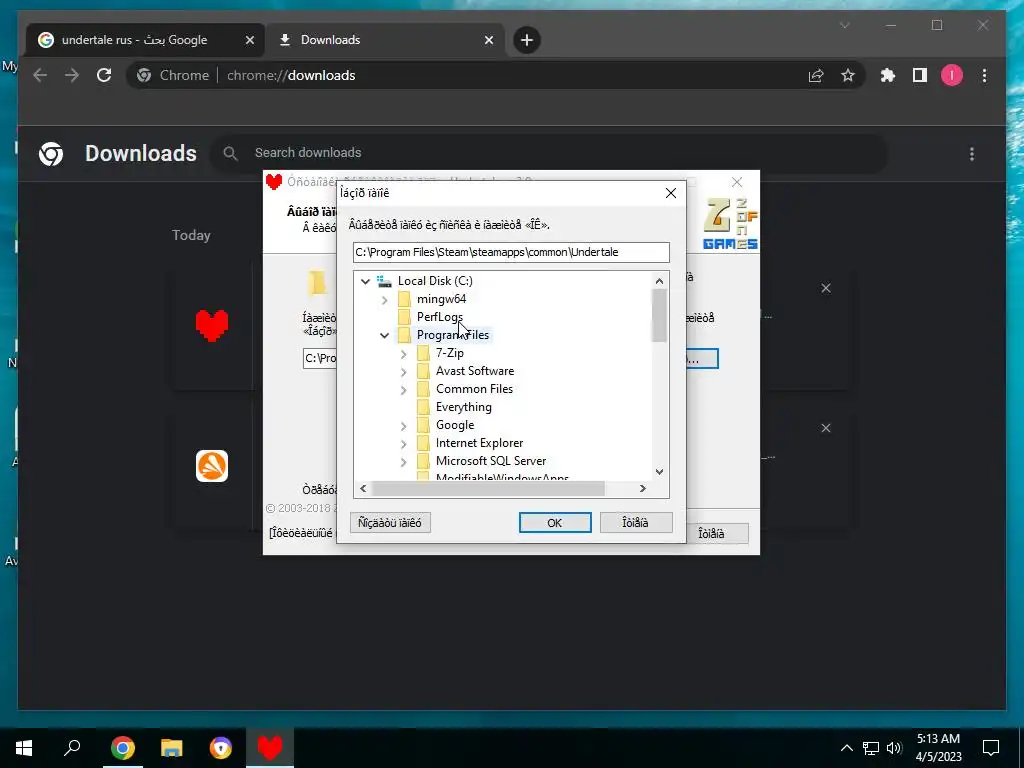Click the Avast installer download icon
Image resolution: width=1024 pixels, height=768 pixels.
coord(212,466)
